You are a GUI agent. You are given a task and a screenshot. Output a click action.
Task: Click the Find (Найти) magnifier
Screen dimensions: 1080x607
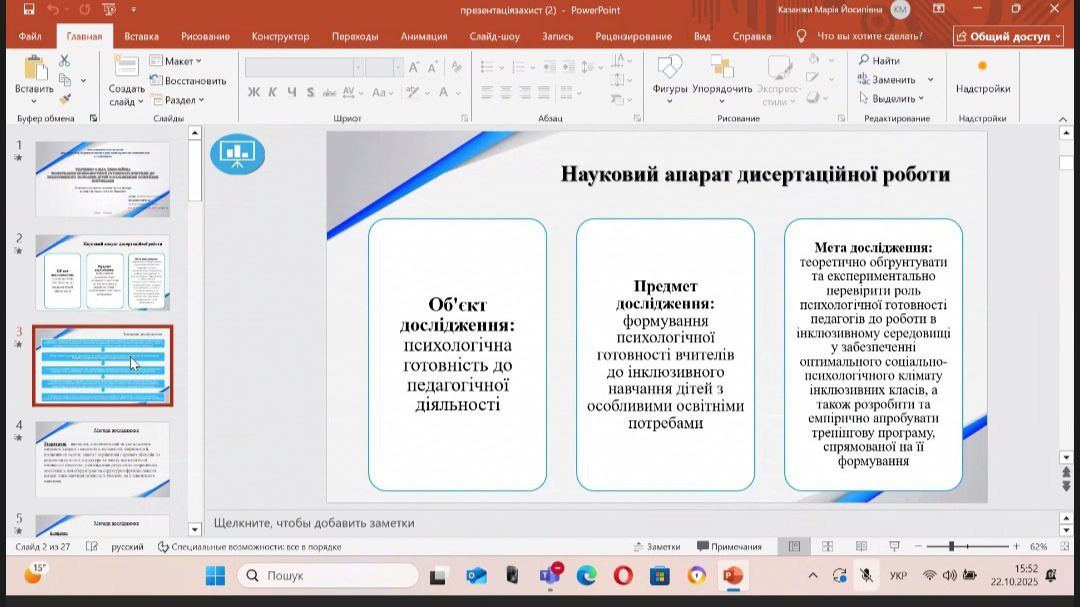[879, 61]
